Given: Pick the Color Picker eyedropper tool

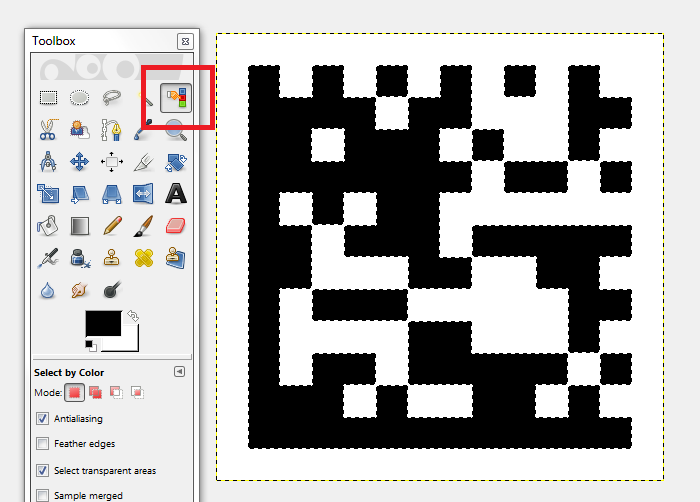Looking at the screenshot, I should pyautogui.click(x=143, y=130).
